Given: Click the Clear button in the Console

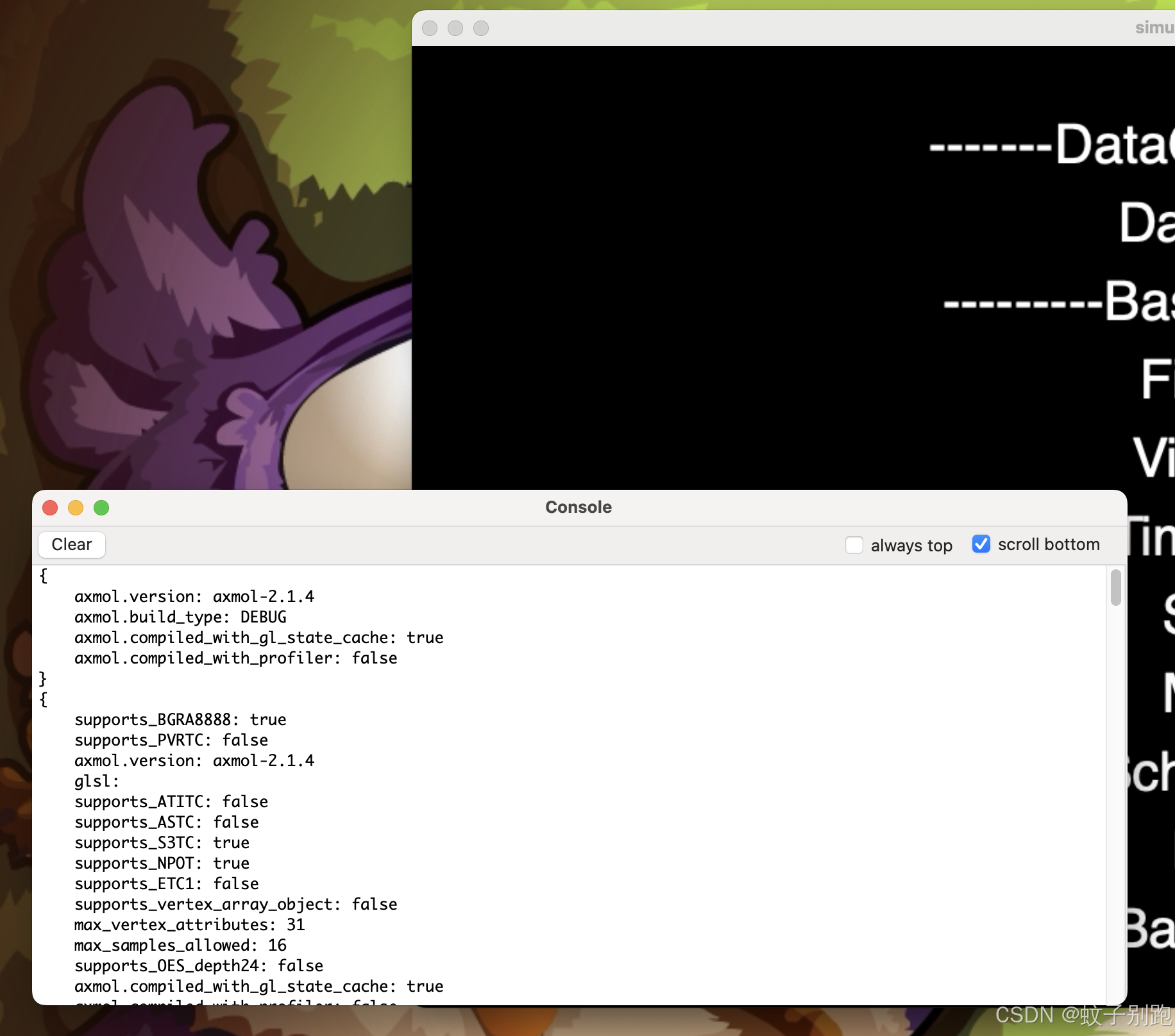Looking at the screenshot, I should (x=71, y=544).
